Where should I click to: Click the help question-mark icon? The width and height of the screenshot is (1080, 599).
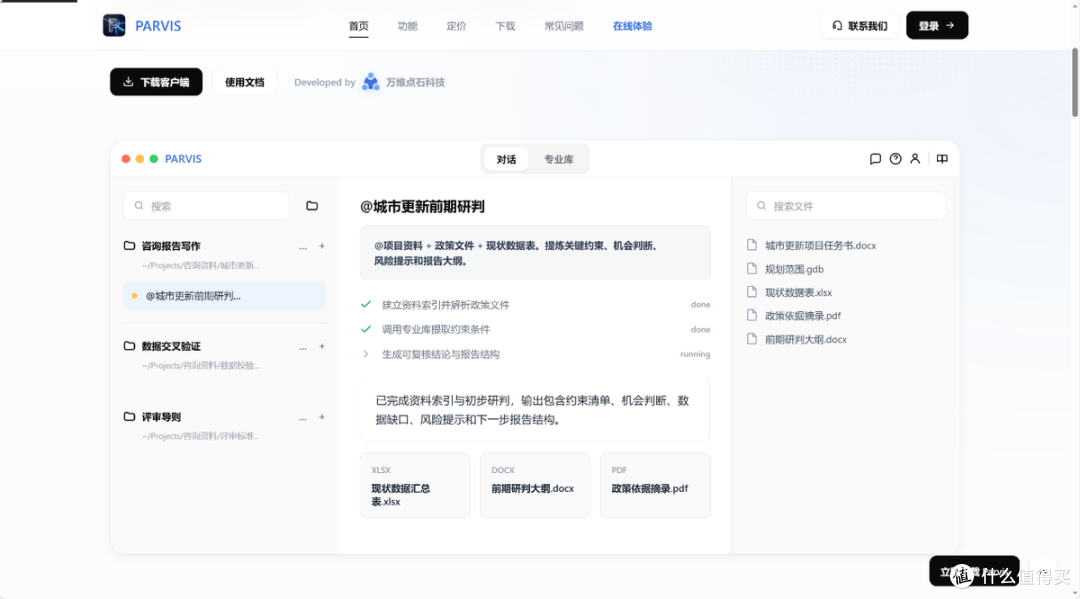[895, 159]
